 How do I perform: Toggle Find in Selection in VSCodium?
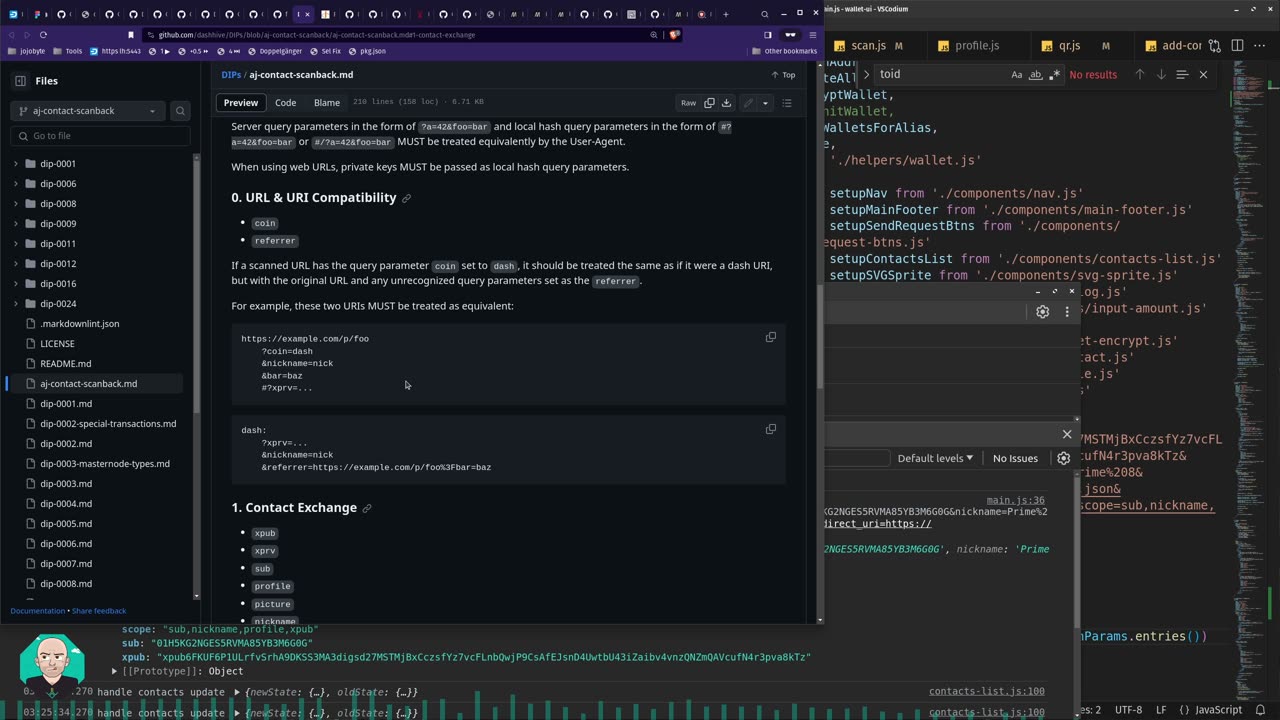click(x=1182, y=74)
